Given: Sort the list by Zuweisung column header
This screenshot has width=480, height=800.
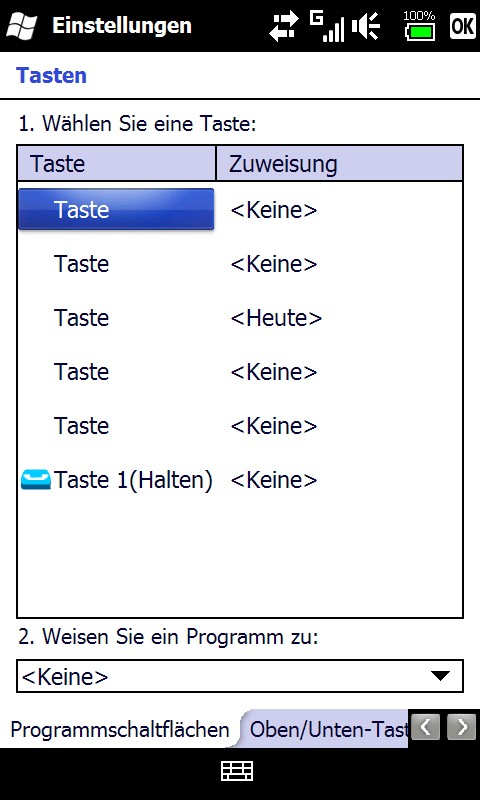Looking at the screenshot, I should click(340, 164).
